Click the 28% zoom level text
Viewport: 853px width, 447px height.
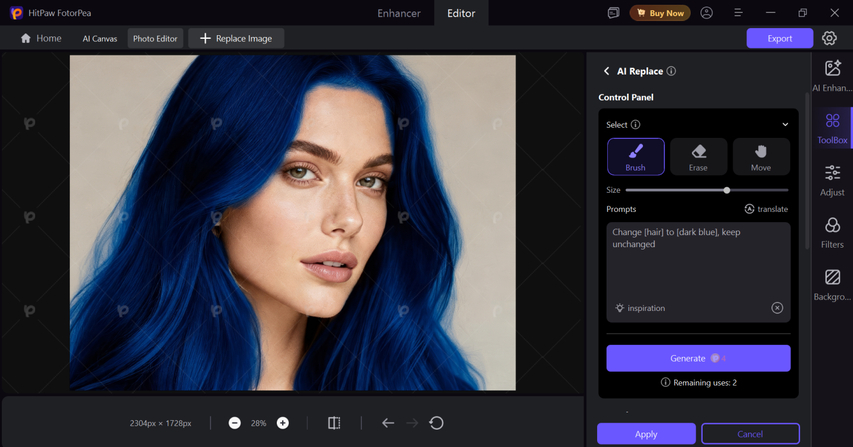(x=258, y=423)
